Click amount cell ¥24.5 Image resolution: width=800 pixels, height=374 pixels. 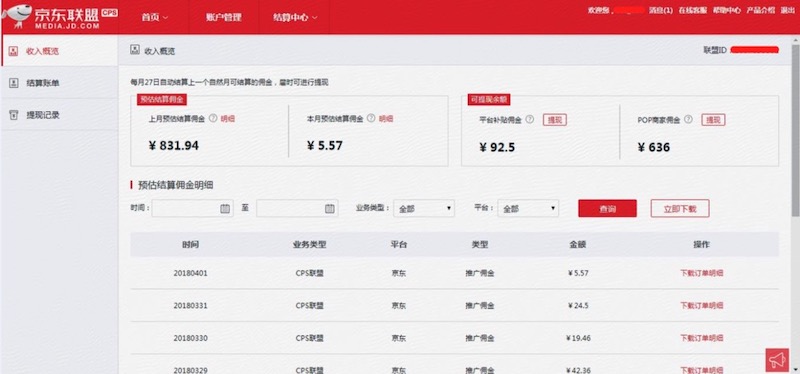578,306
